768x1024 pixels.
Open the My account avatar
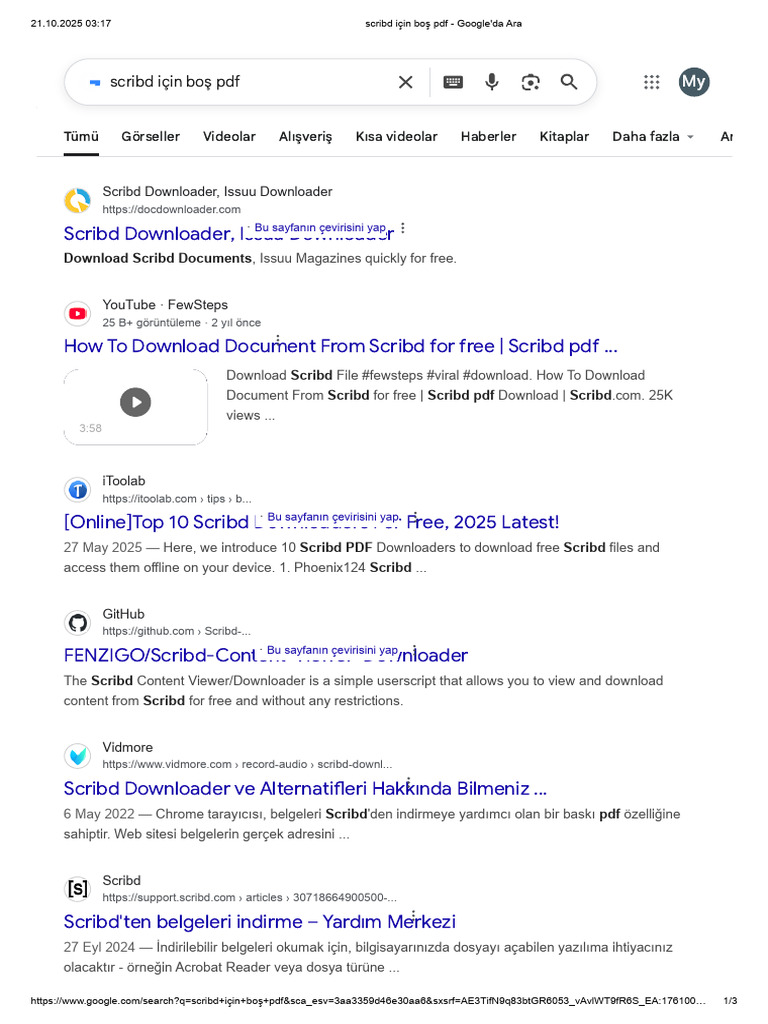click(694, 82)
